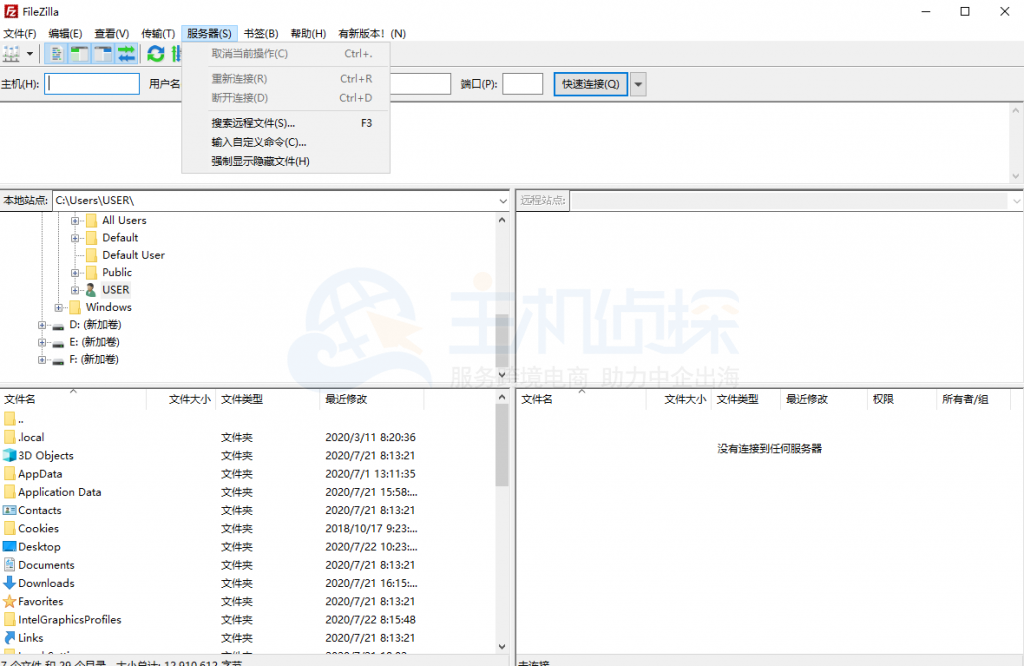Expand the D: (新加卷) drive
The image size is (1024, 666).
[42, 325]
